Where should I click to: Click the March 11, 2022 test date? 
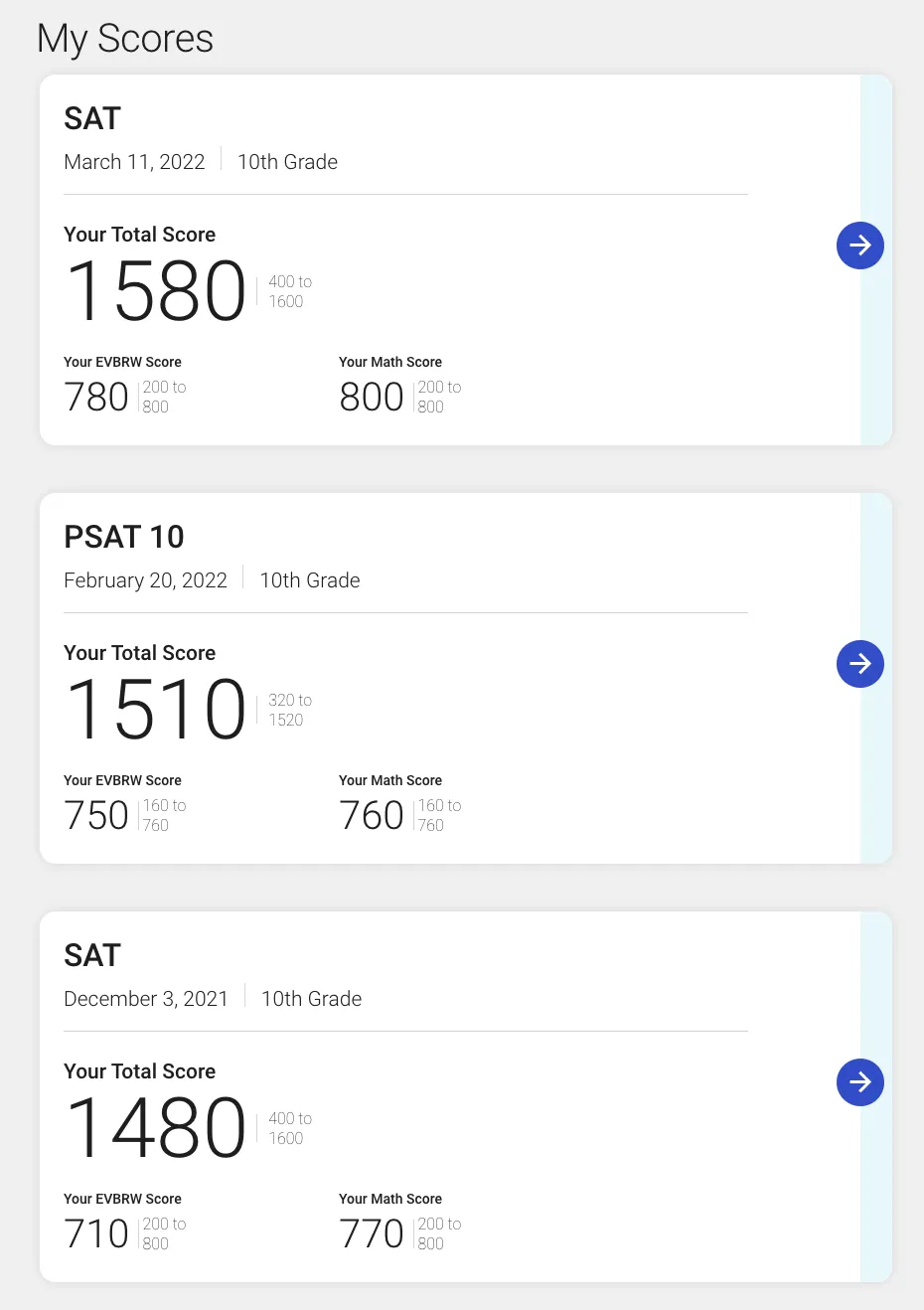[x=134, y=162]
